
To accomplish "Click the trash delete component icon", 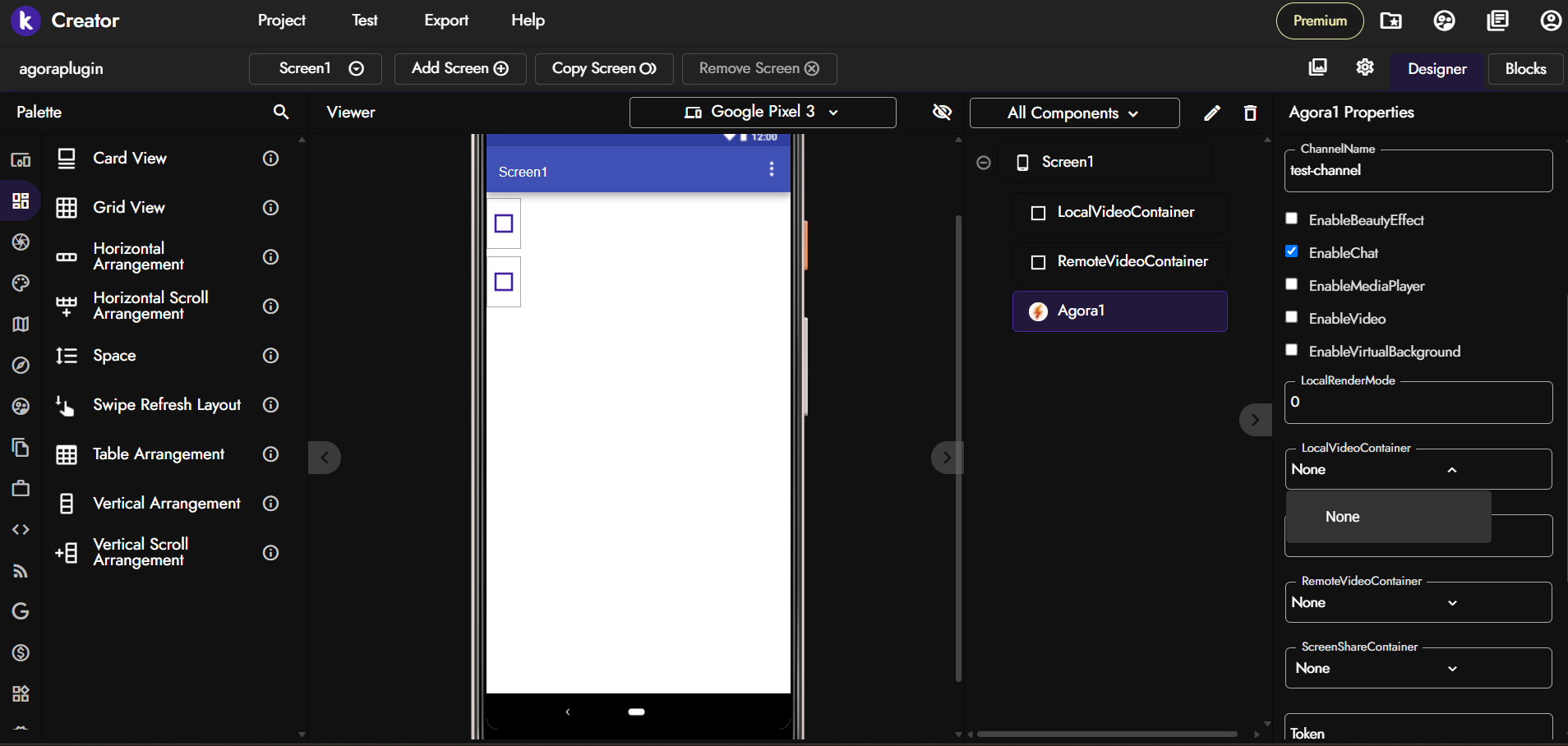I will pyautogui.click(x=1250, y=113).
